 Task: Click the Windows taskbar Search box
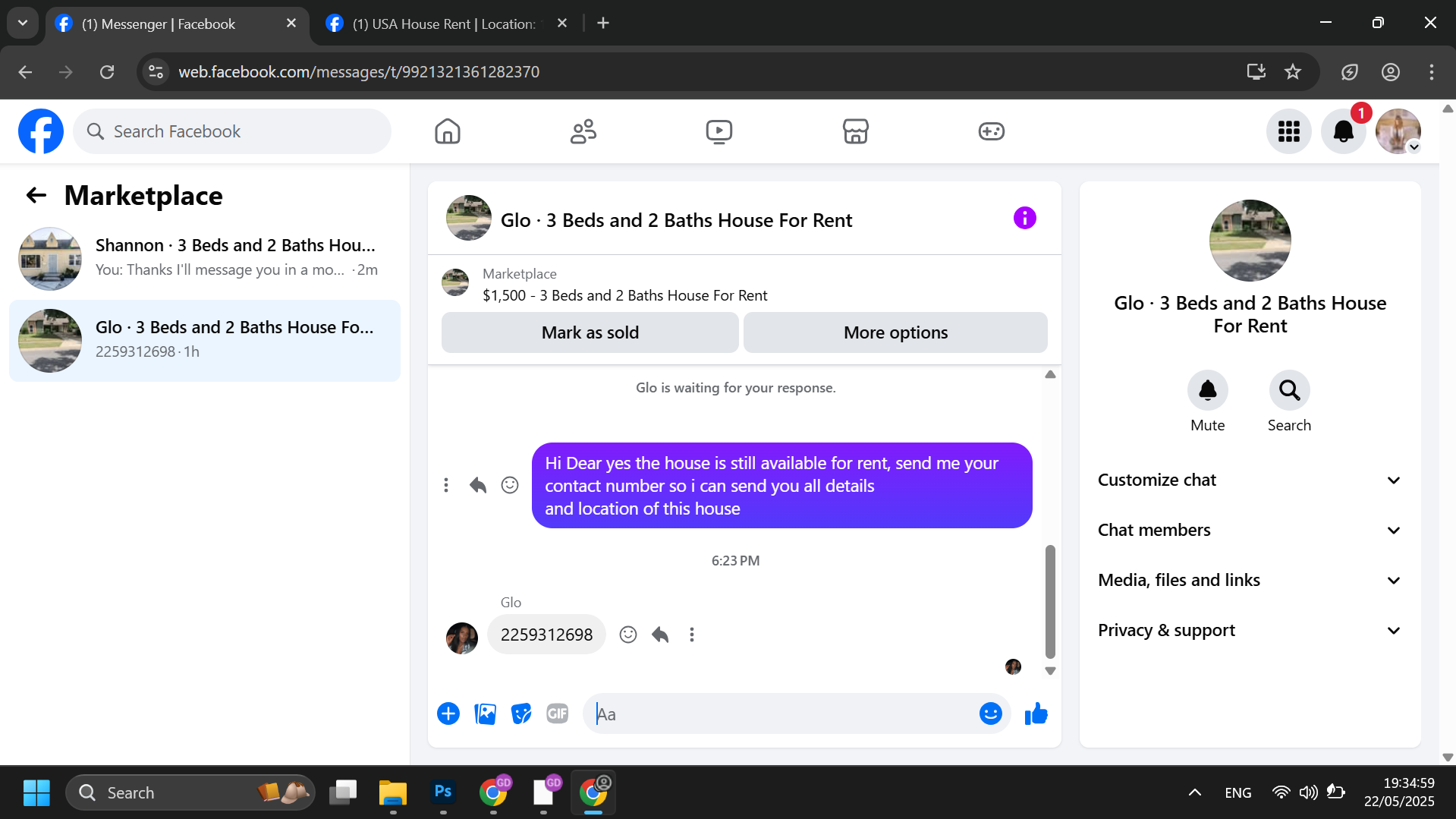[190, 793]
